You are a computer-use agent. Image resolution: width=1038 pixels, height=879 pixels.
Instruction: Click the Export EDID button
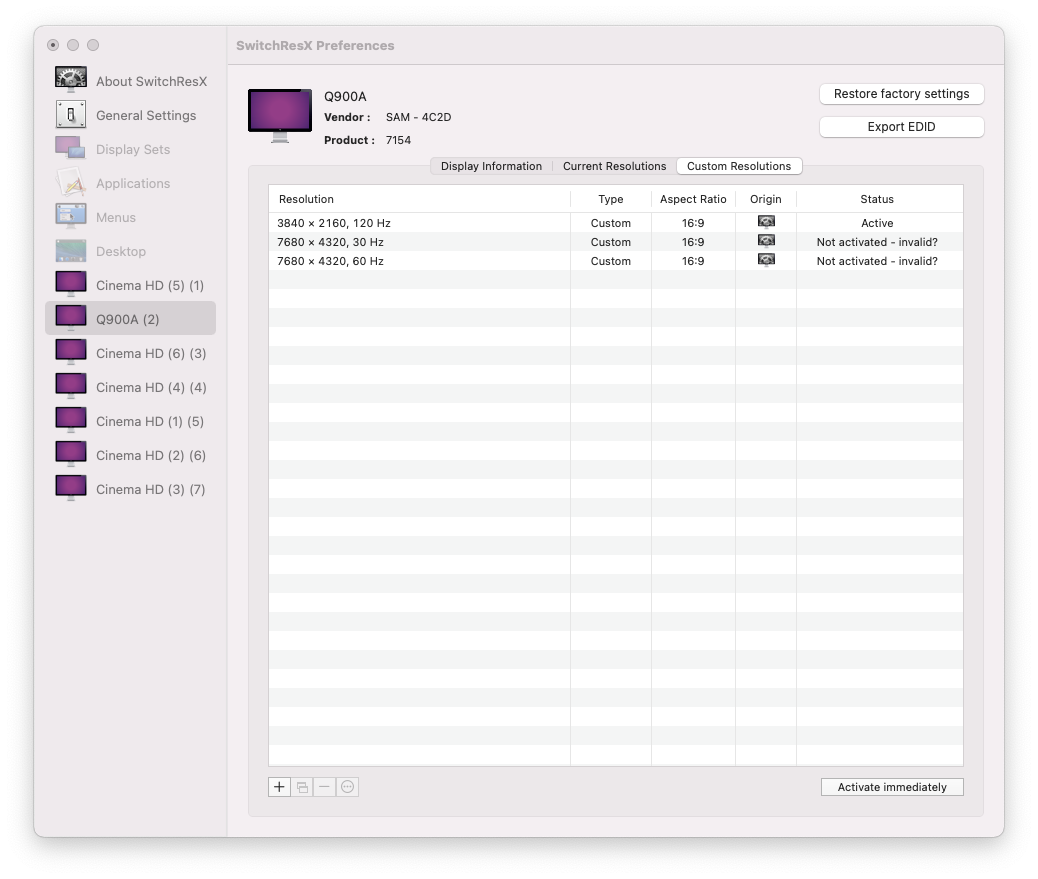tap(901, 127)
